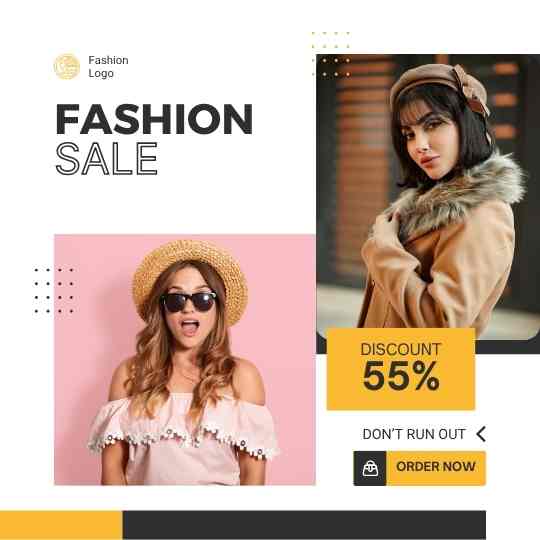The width and height of the screenshot is (540, 540).
Task: Select the Fashion Logo text label
Action: click(x=108, y=66)
